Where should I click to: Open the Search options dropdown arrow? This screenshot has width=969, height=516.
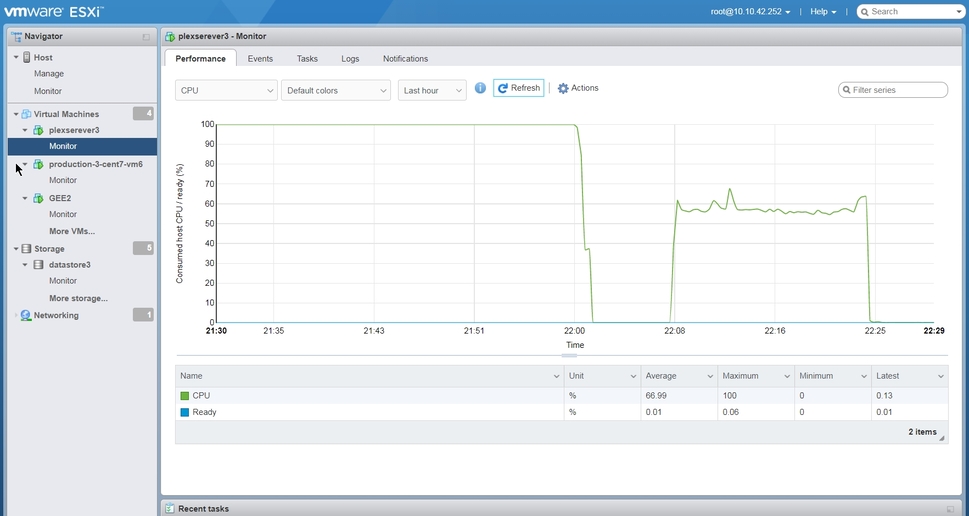coord(959,12)
